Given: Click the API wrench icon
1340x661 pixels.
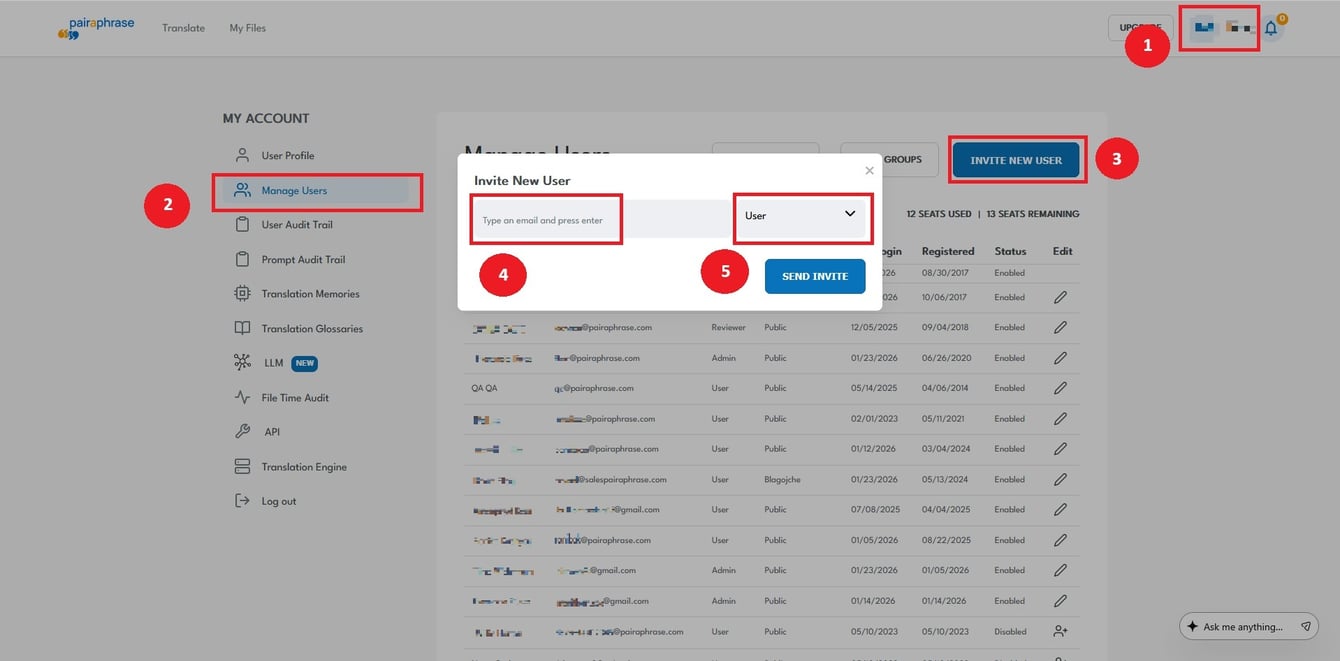Looking at the screenshot, I should (x=242, y=432).
